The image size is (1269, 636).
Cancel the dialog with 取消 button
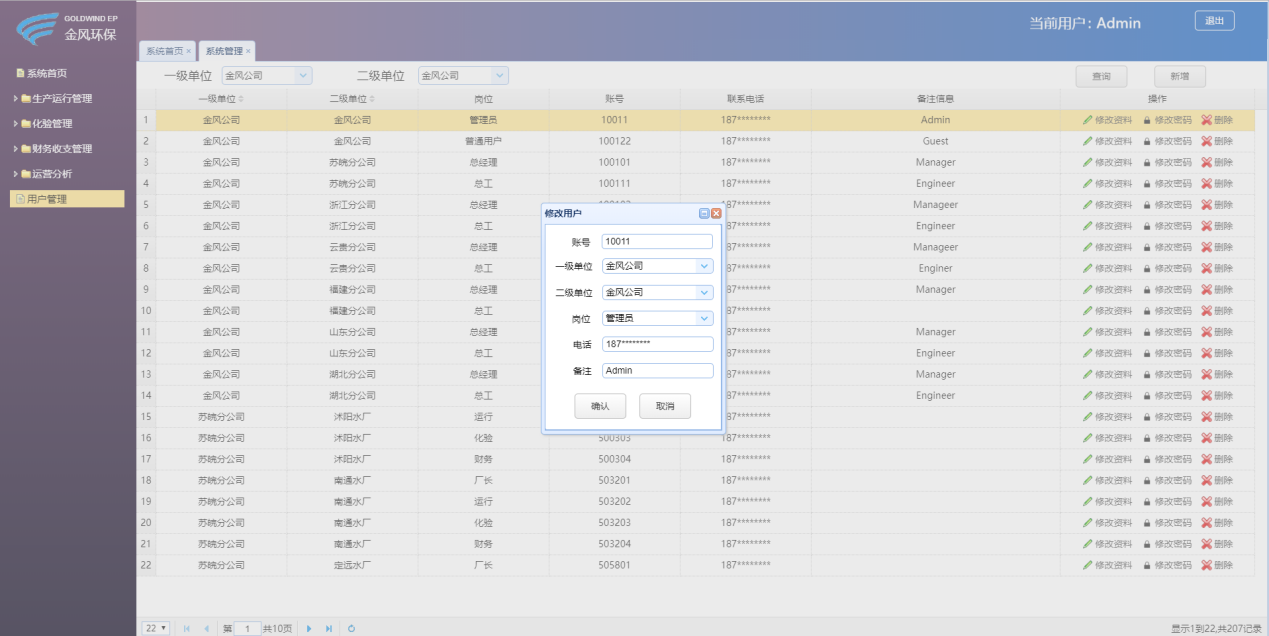665,406
